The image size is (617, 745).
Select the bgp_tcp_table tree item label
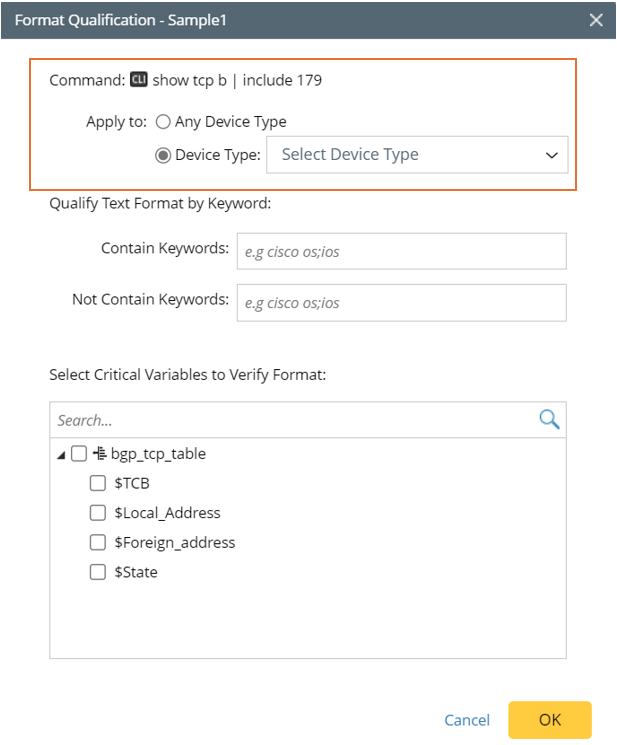tap(158, 454)
